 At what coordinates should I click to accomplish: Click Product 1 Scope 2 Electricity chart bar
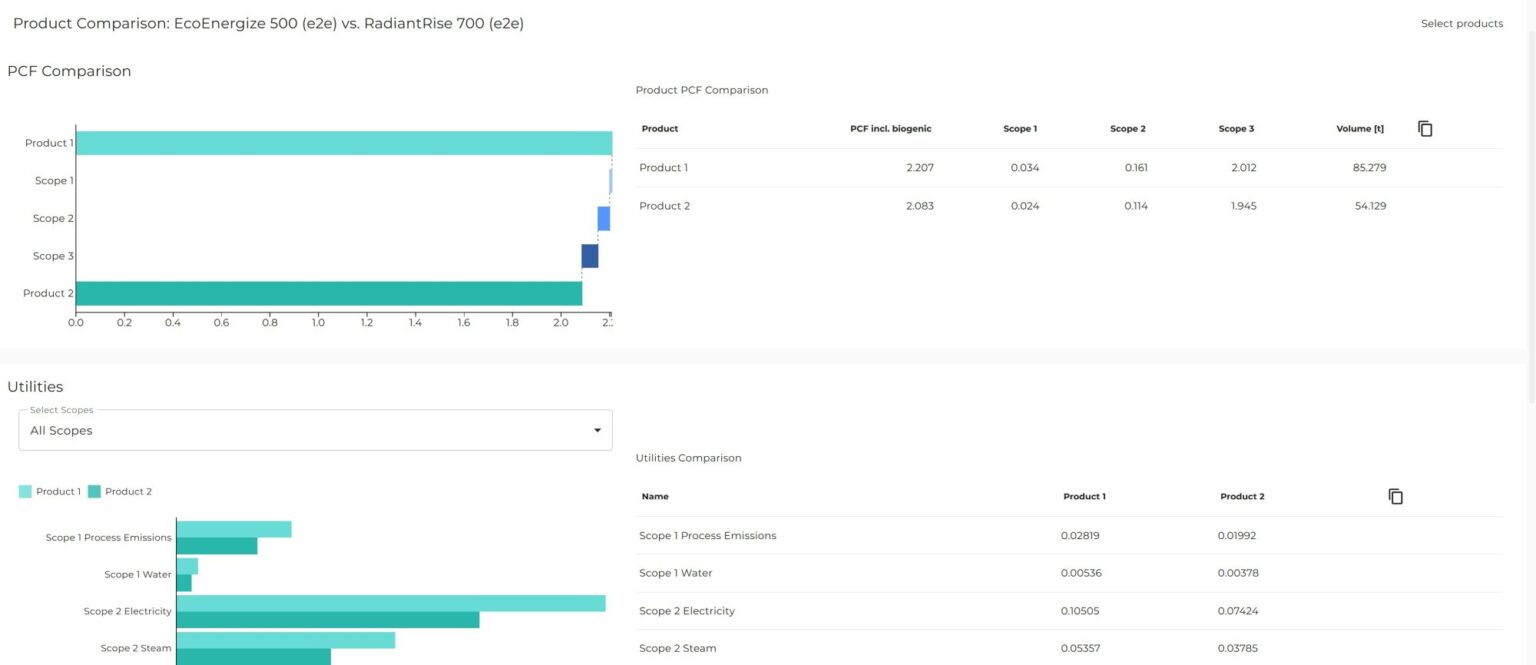coord(390,603)
